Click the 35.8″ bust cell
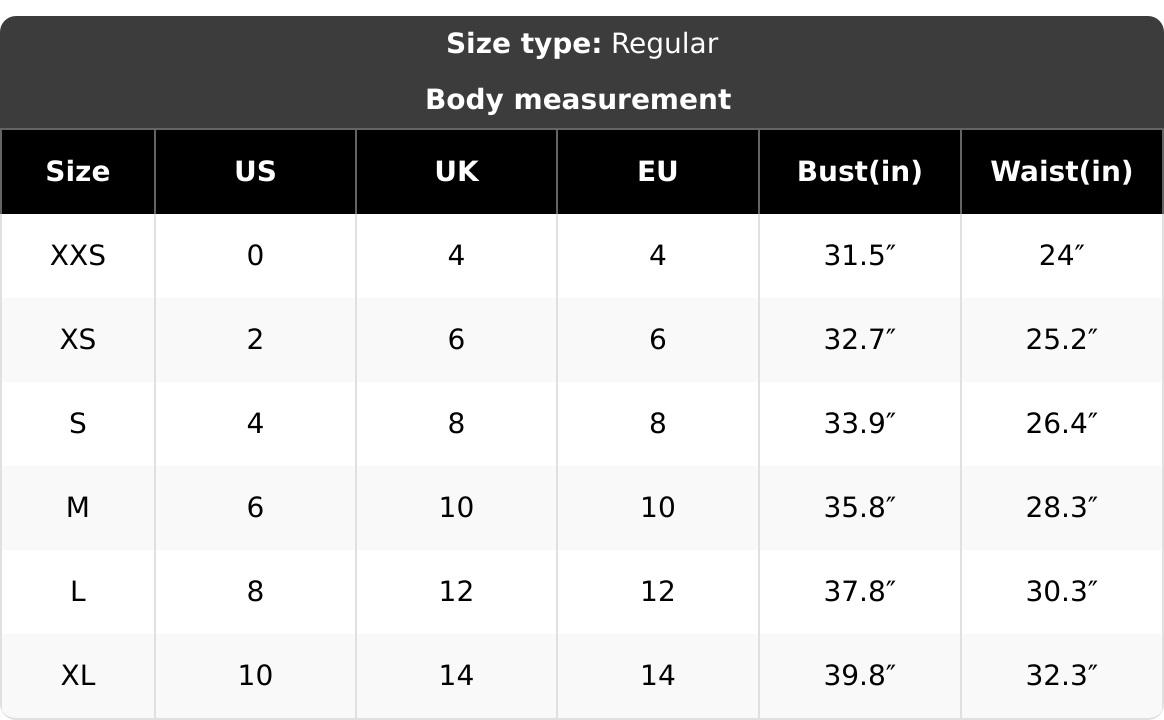The width and height of the screenshot is (1164, 720). 859,508
